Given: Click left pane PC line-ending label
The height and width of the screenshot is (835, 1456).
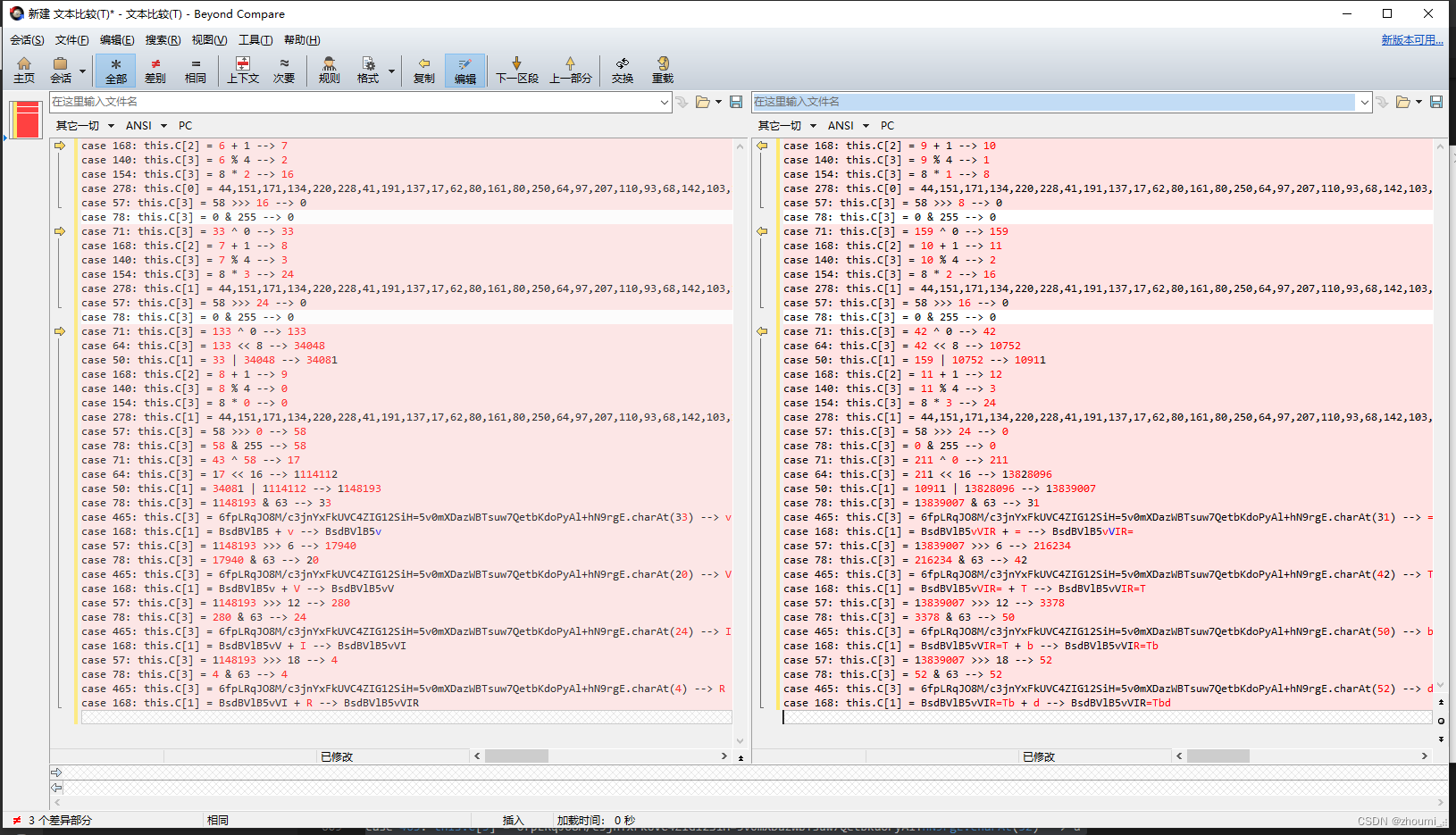Looking at the screenshot, I should (x=185, y=126).
